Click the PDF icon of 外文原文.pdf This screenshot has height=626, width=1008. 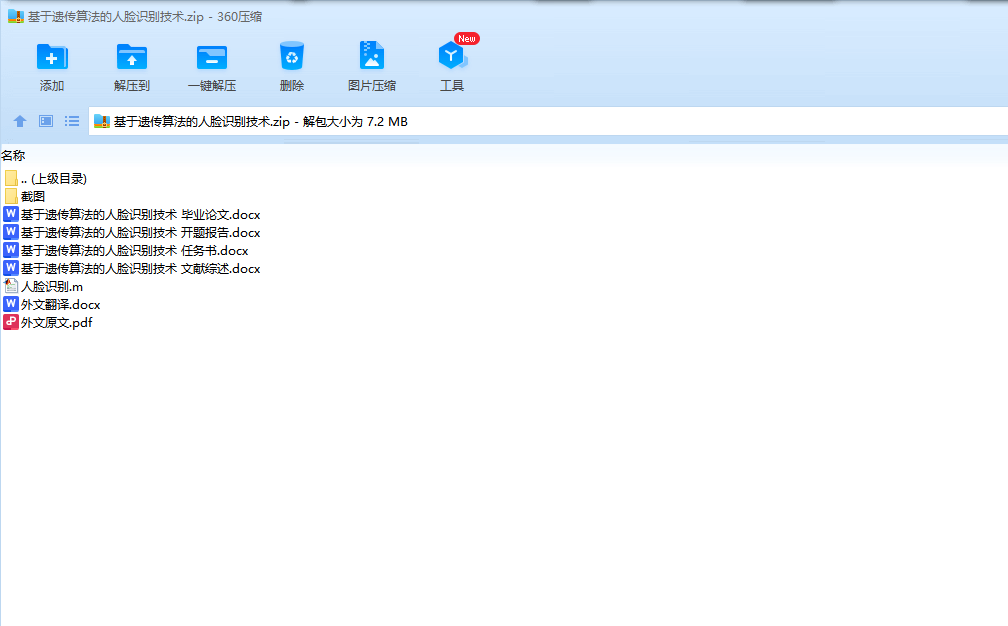pyautogui.click(x=11, y=322)
